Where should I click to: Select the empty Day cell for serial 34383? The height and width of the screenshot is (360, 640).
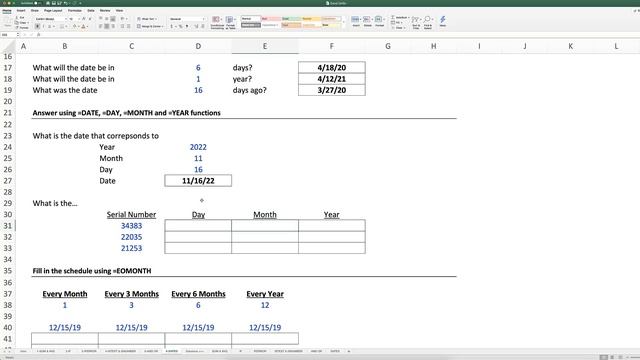pyautogui.click(x=198, y=225)
